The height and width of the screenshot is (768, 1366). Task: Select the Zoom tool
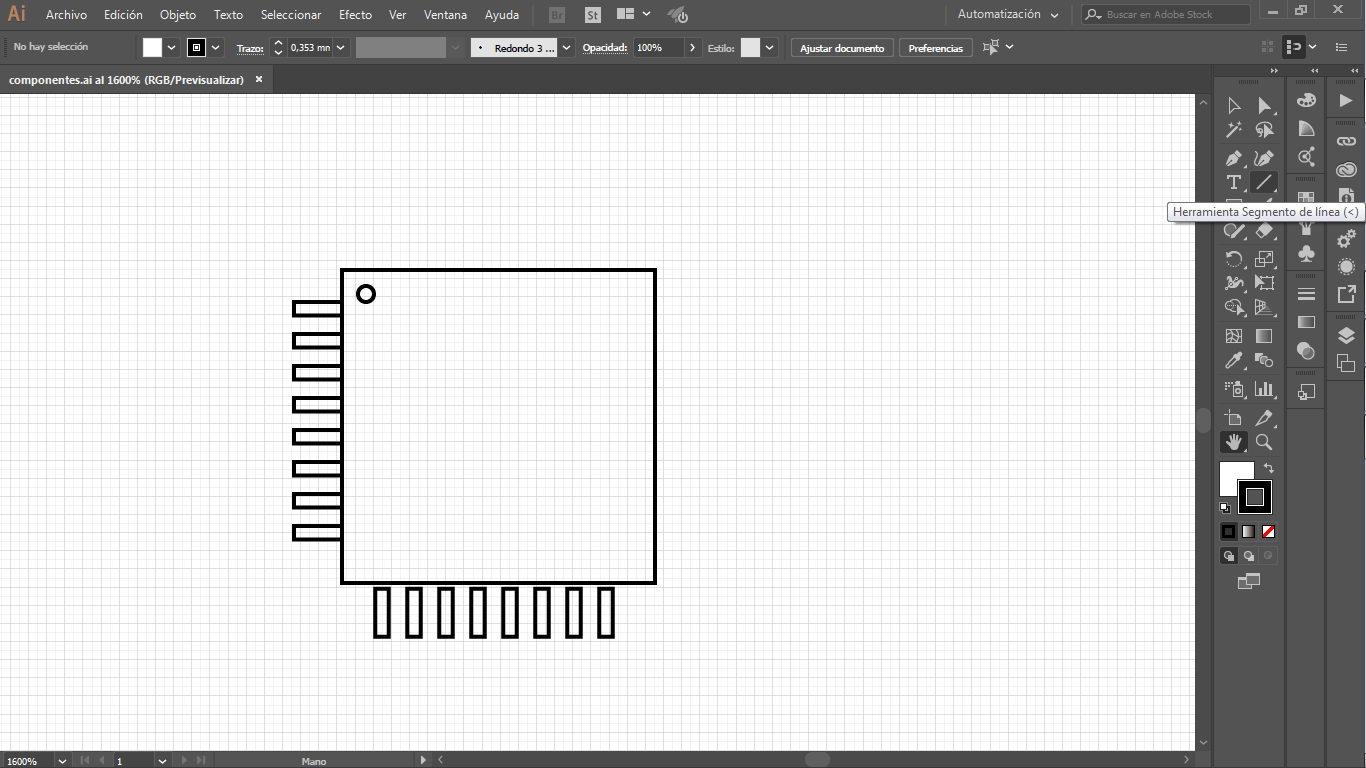(x=1264, y=442)
